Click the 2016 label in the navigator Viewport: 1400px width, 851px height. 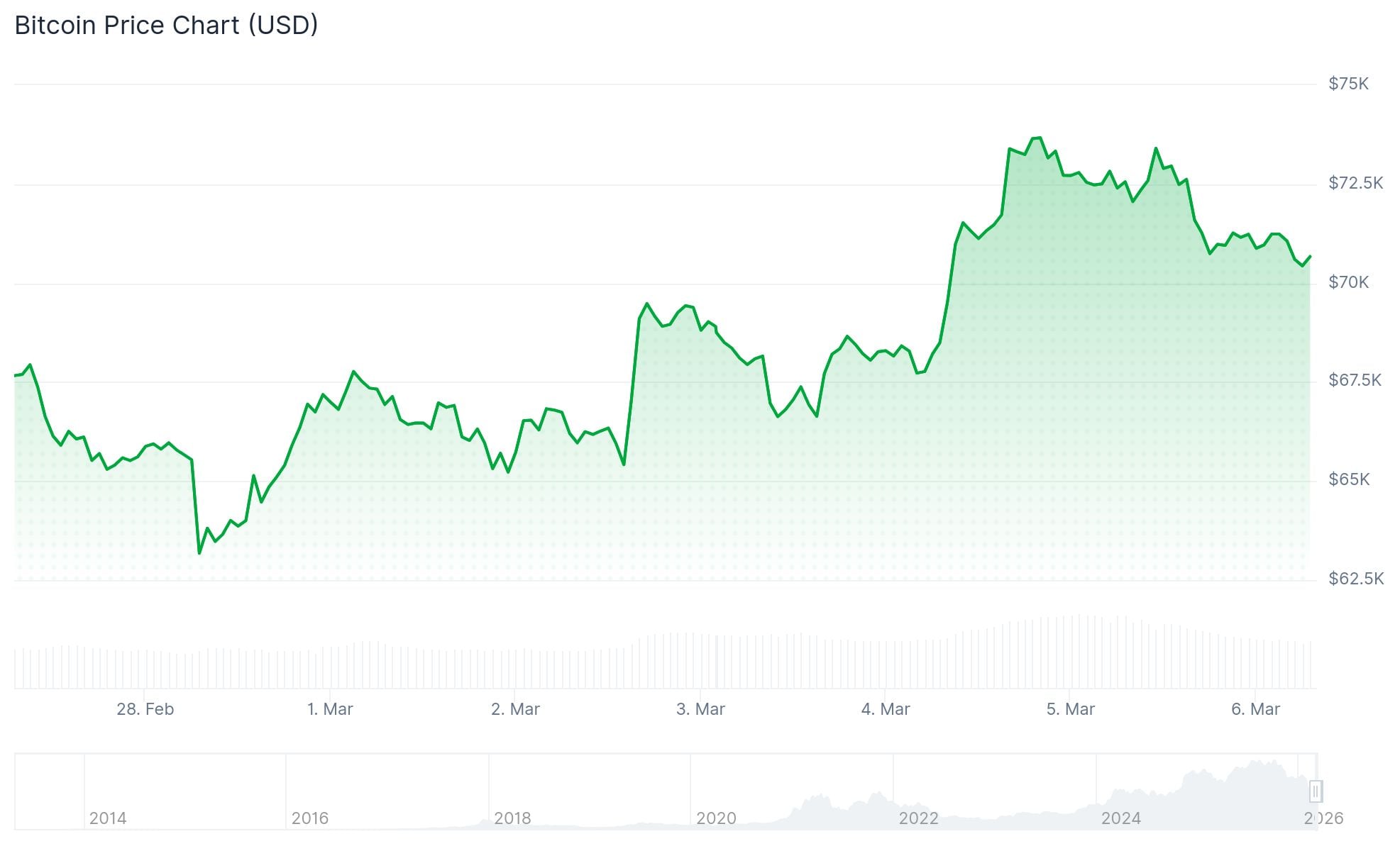310,818
